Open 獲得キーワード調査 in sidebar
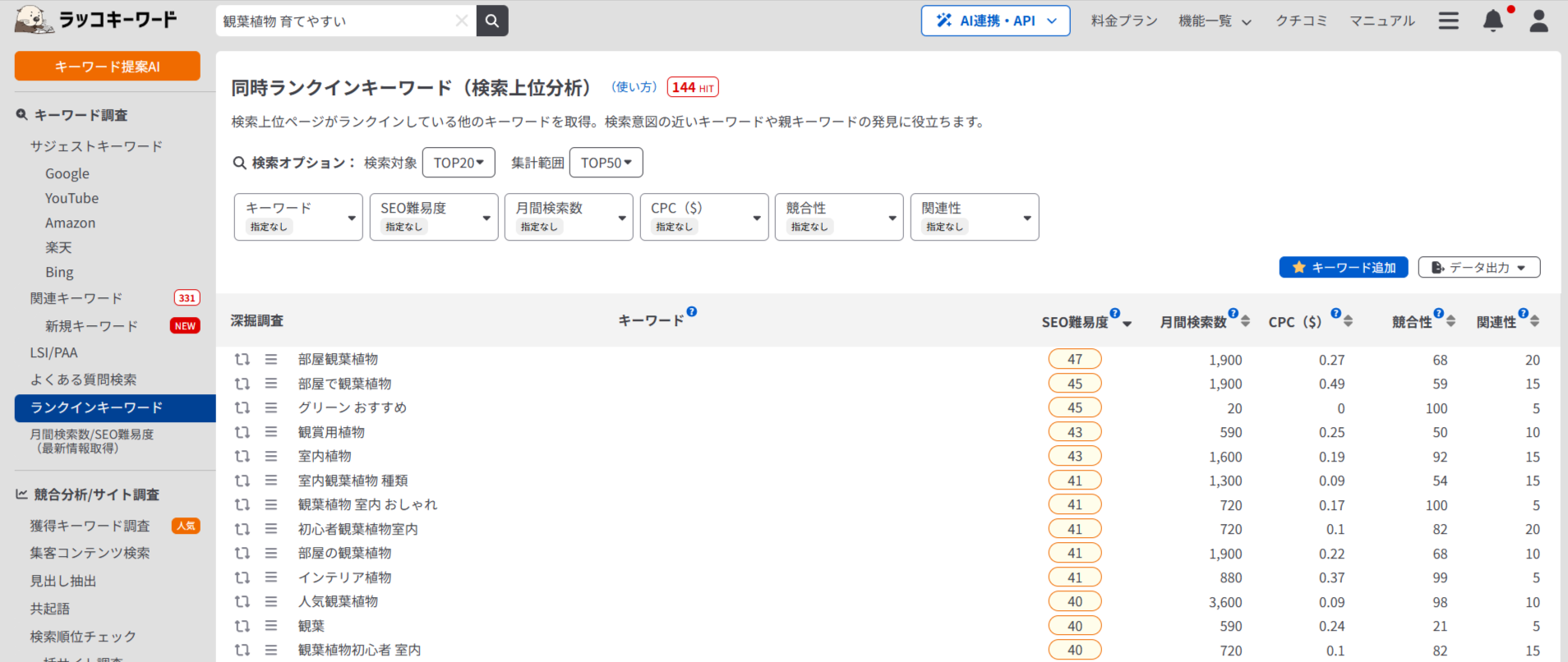 tap(90, 526)
